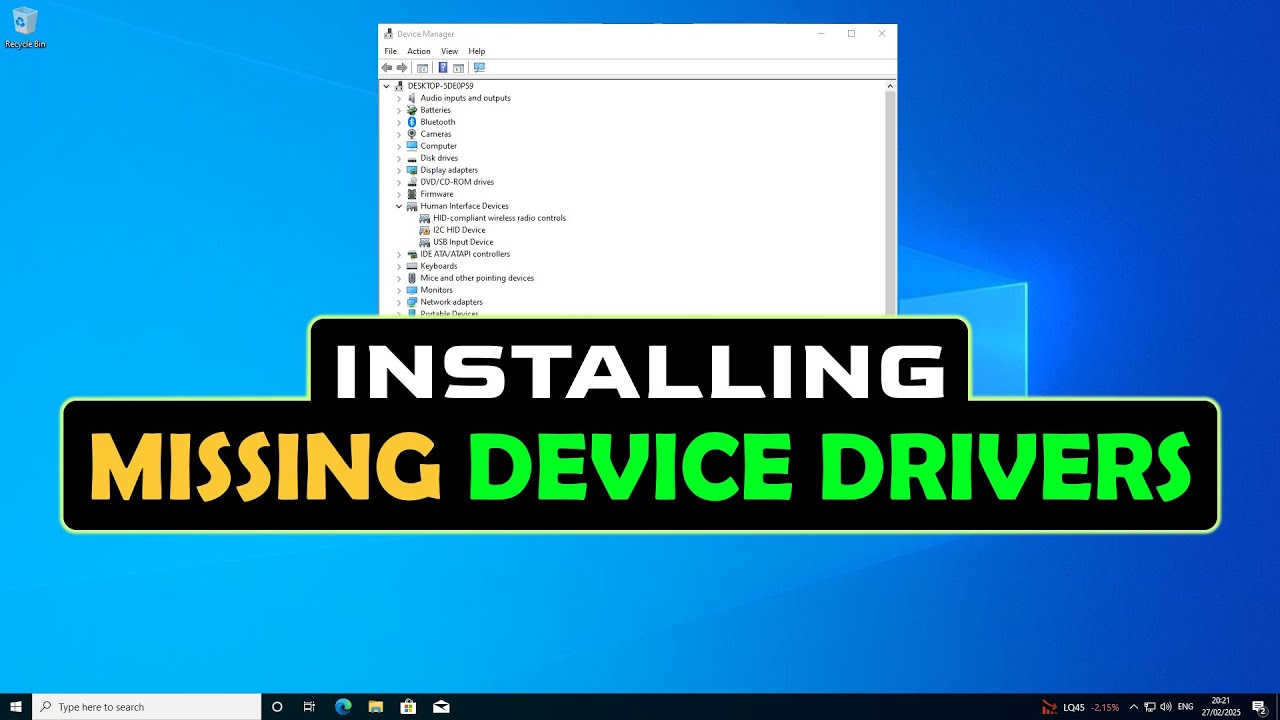Select DVD/CD-ROM drives label
1280x720 pixels.
point(457,182)
